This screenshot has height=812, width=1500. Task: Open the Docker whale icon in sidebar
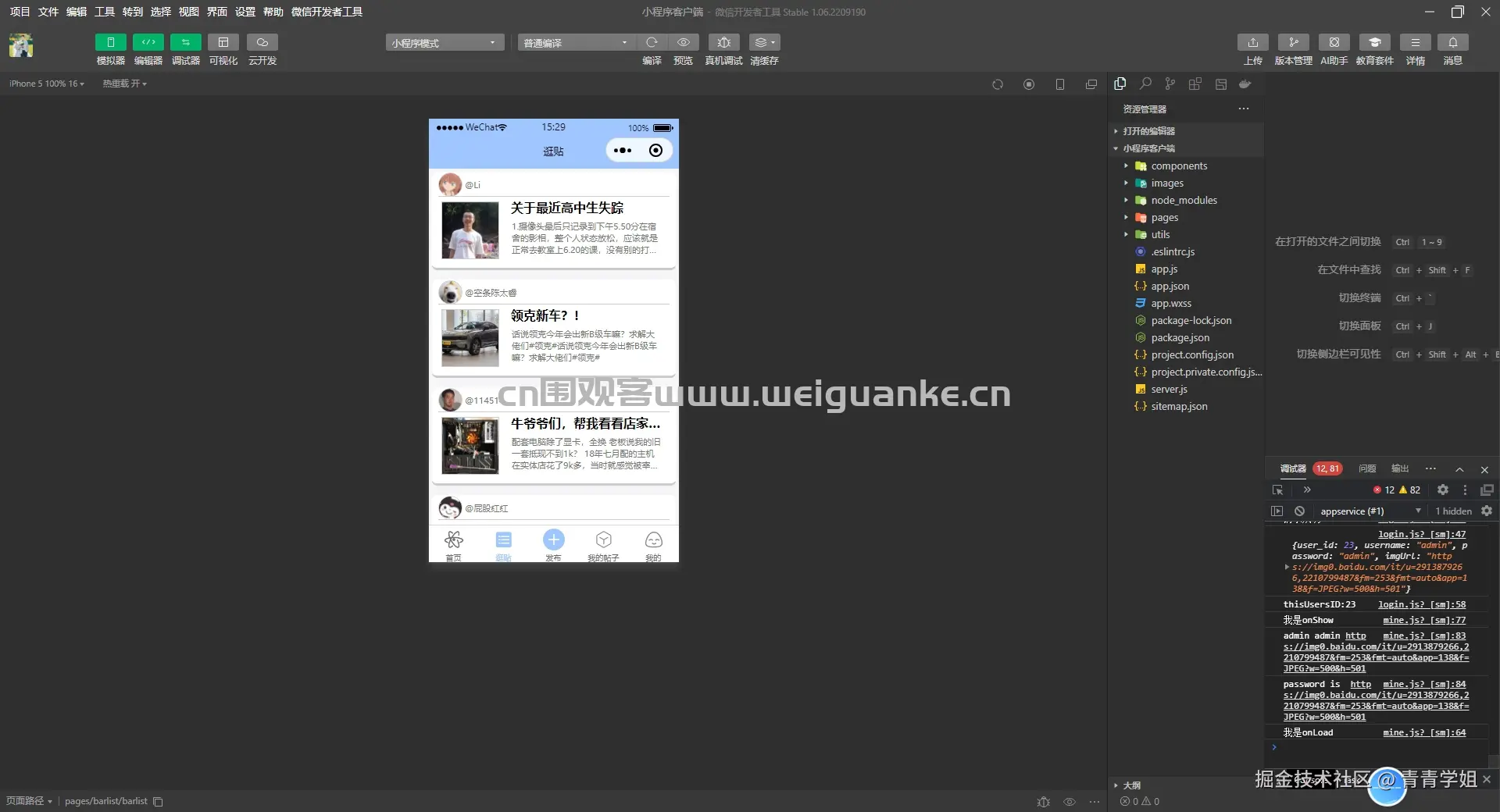(1245, 84)
